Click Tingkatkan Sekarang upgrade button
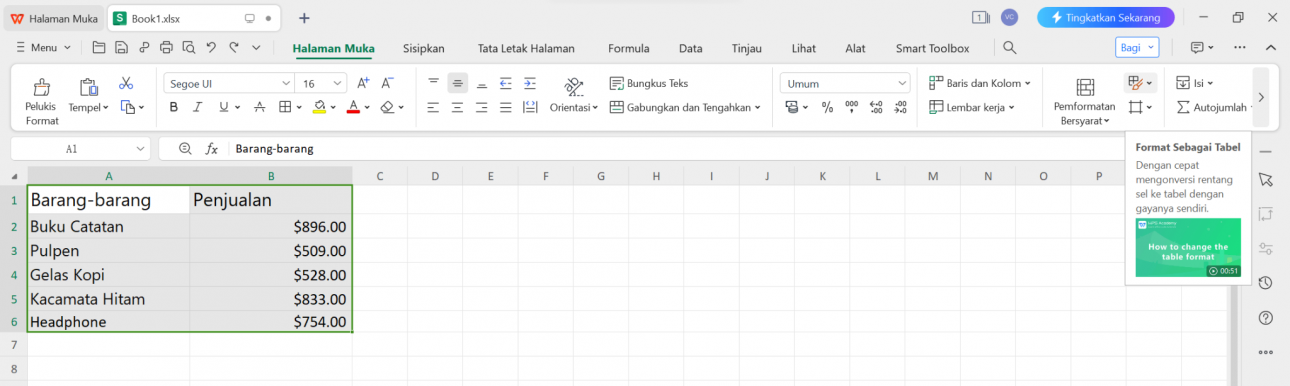This screenshot has width=1290, height=386. [x=1105, y=17]
